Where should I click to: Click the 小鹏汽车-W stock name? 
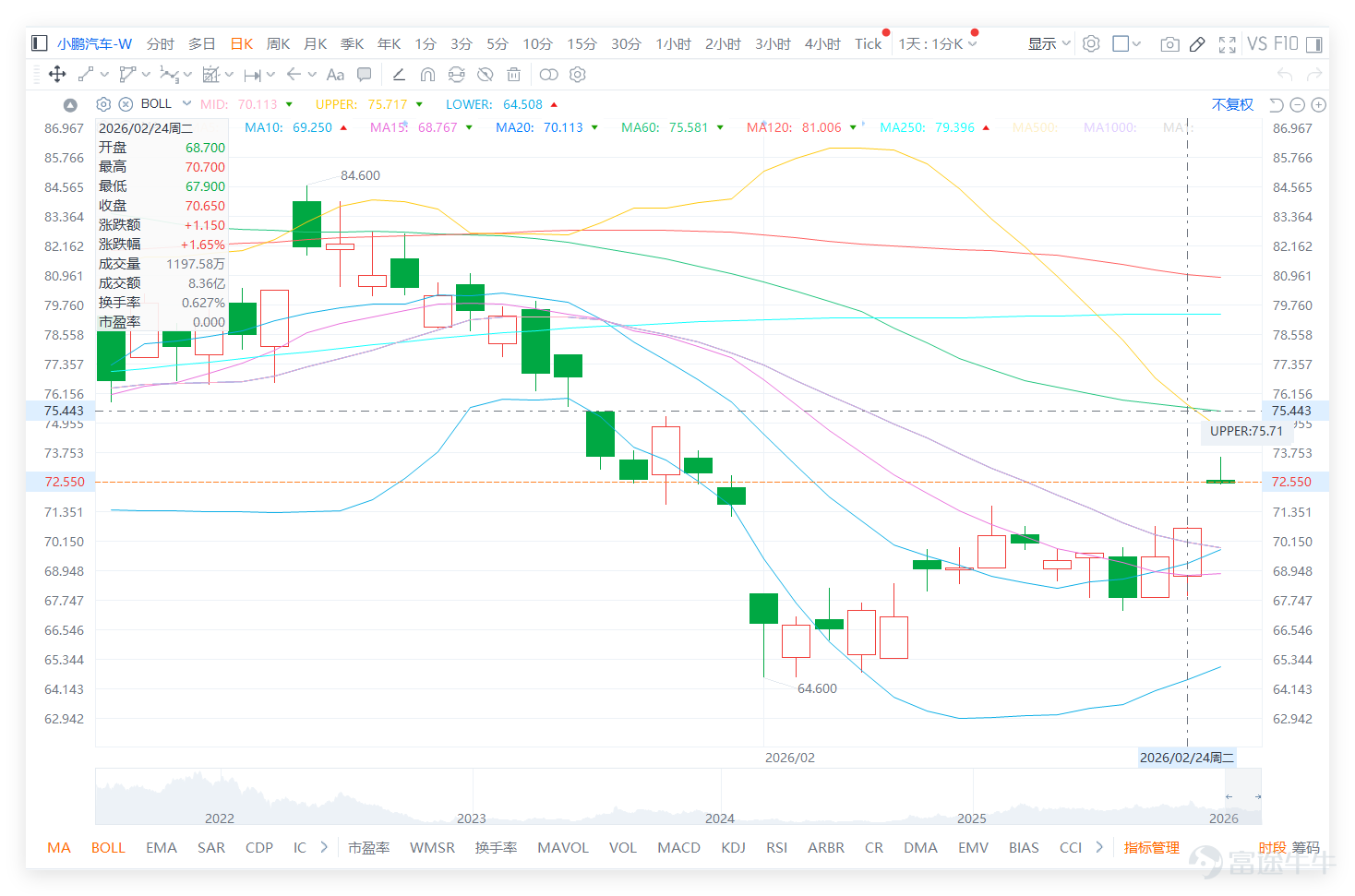coord(94,43)
